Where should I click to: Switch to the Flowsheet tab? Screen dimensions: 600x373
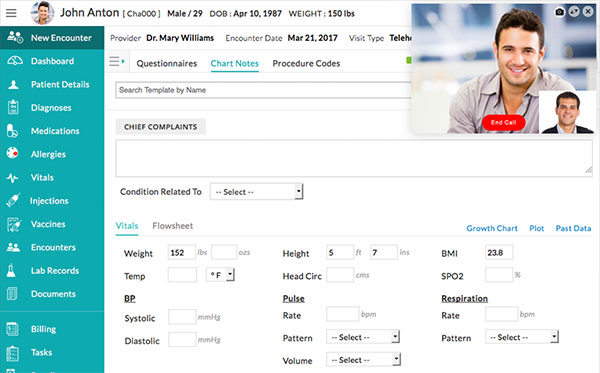tap(173, 226)
